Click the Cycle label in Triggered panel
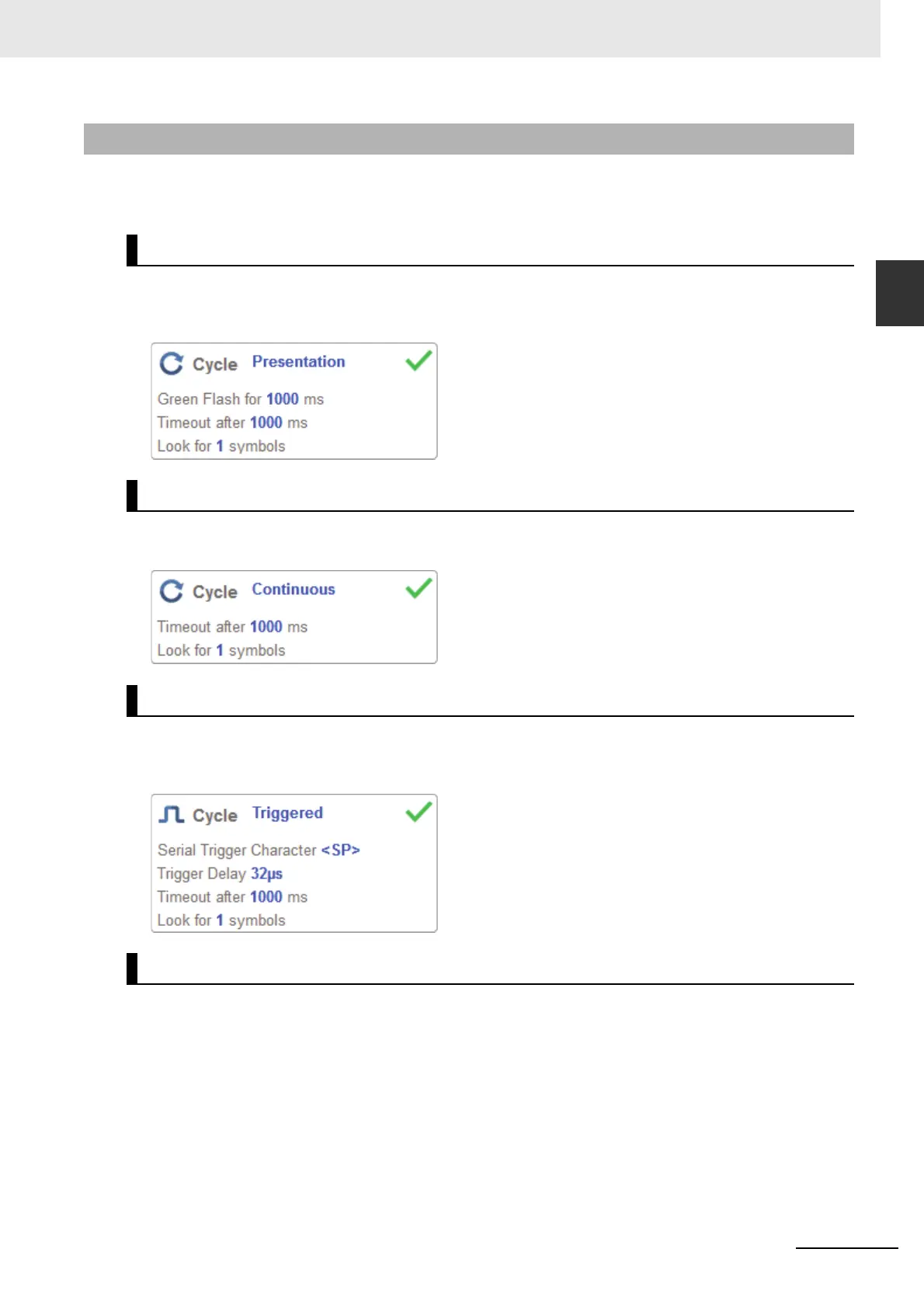This screenshot has height=1308, width=924. (215, 816)
